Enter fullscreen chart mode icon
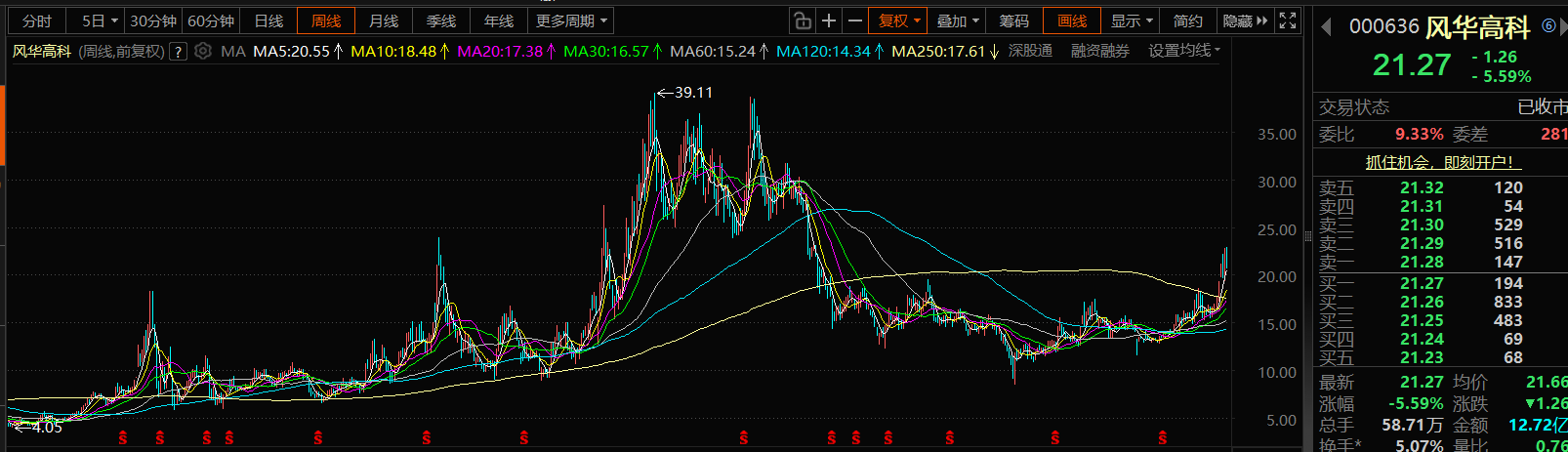 pyautogui.click(x=1288, y=21)
